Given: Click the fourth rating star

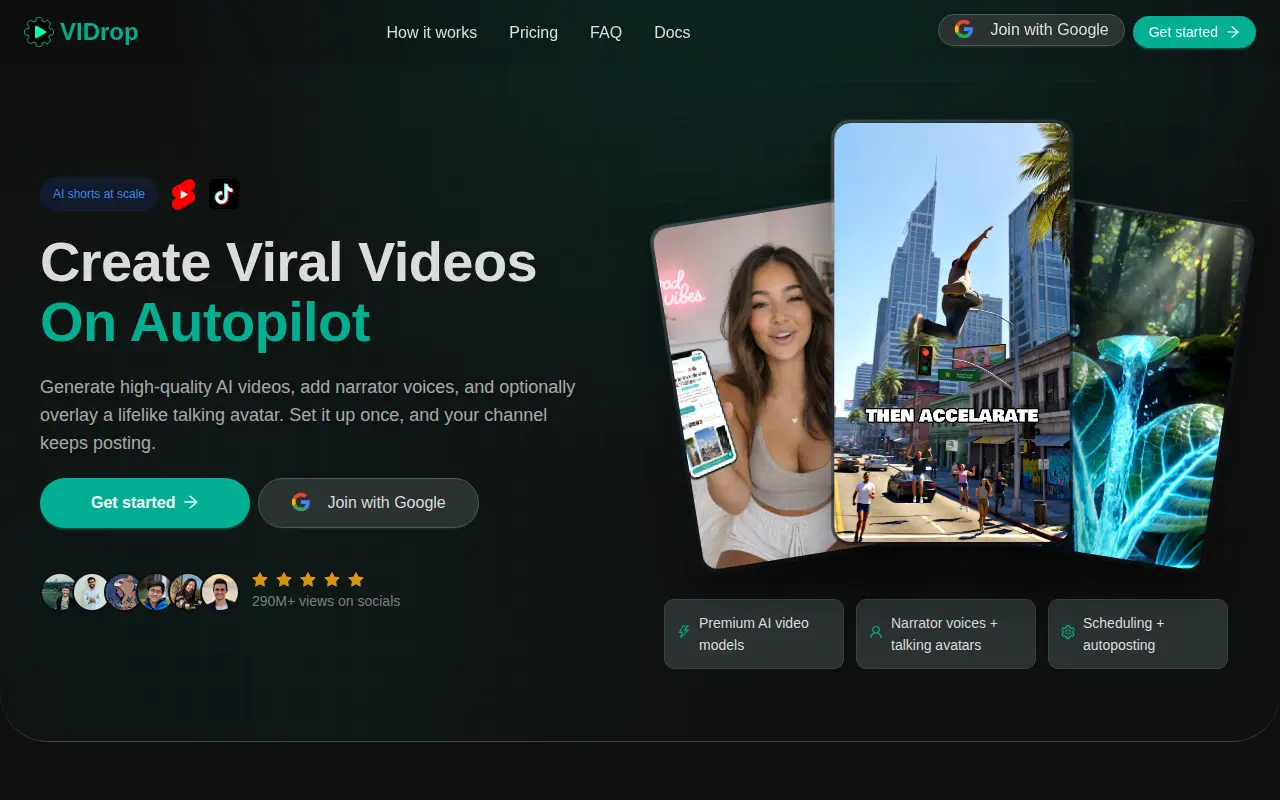Looking at the screenshot, I should coord(332,579).
